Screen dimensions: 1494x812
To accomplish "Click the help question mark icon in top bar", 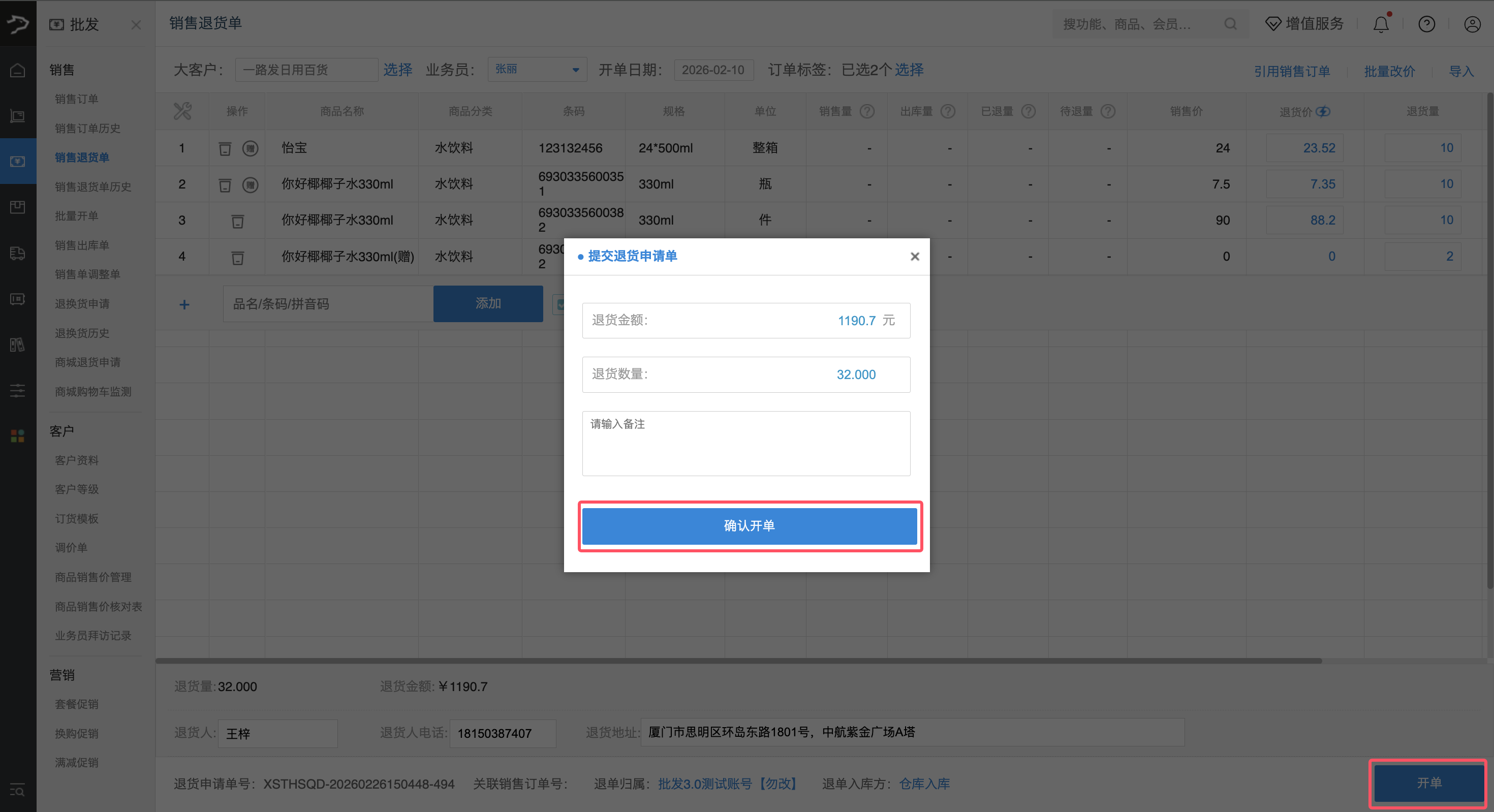I will click(x=1427, y=24).
